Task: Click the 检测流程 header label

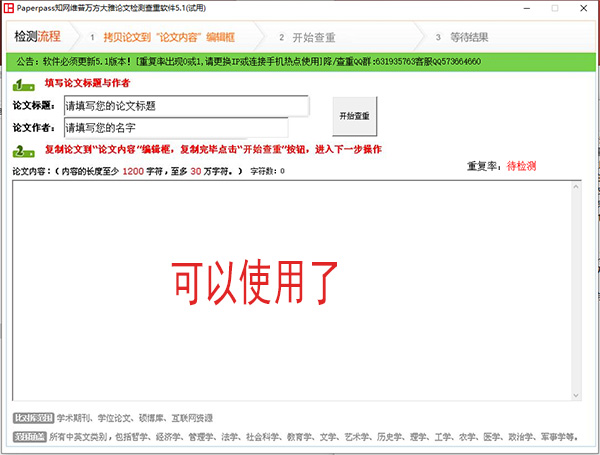Action: (x=38, y=36)
